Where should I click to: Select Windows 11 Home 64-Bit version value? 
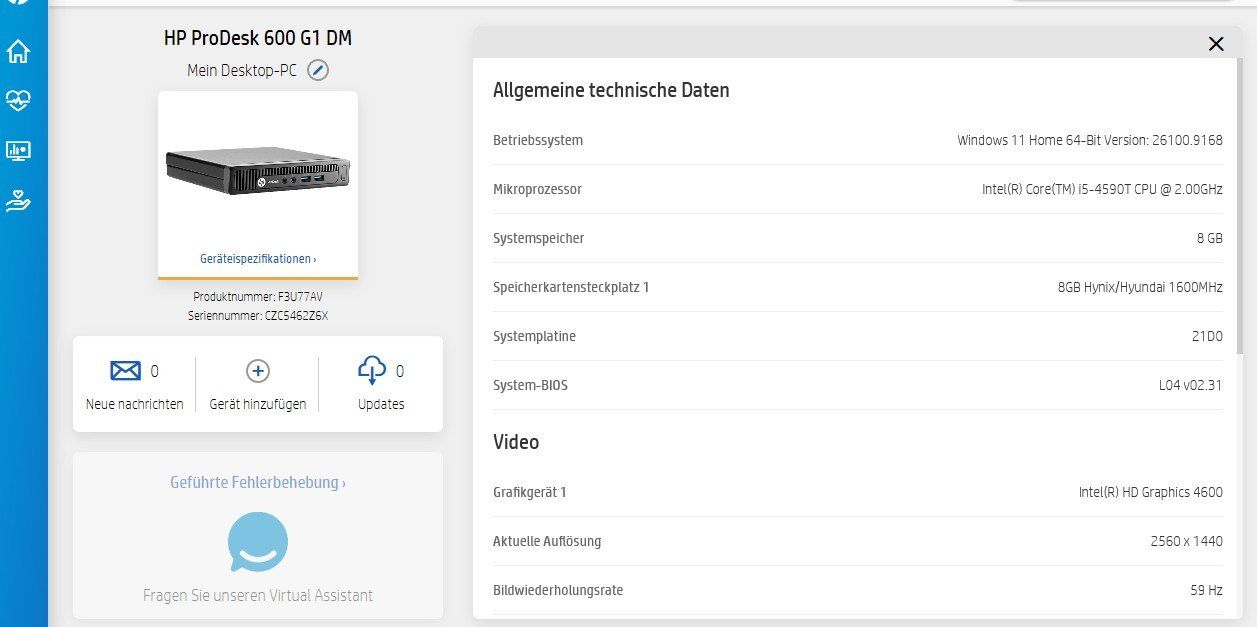coord(1090,140)
